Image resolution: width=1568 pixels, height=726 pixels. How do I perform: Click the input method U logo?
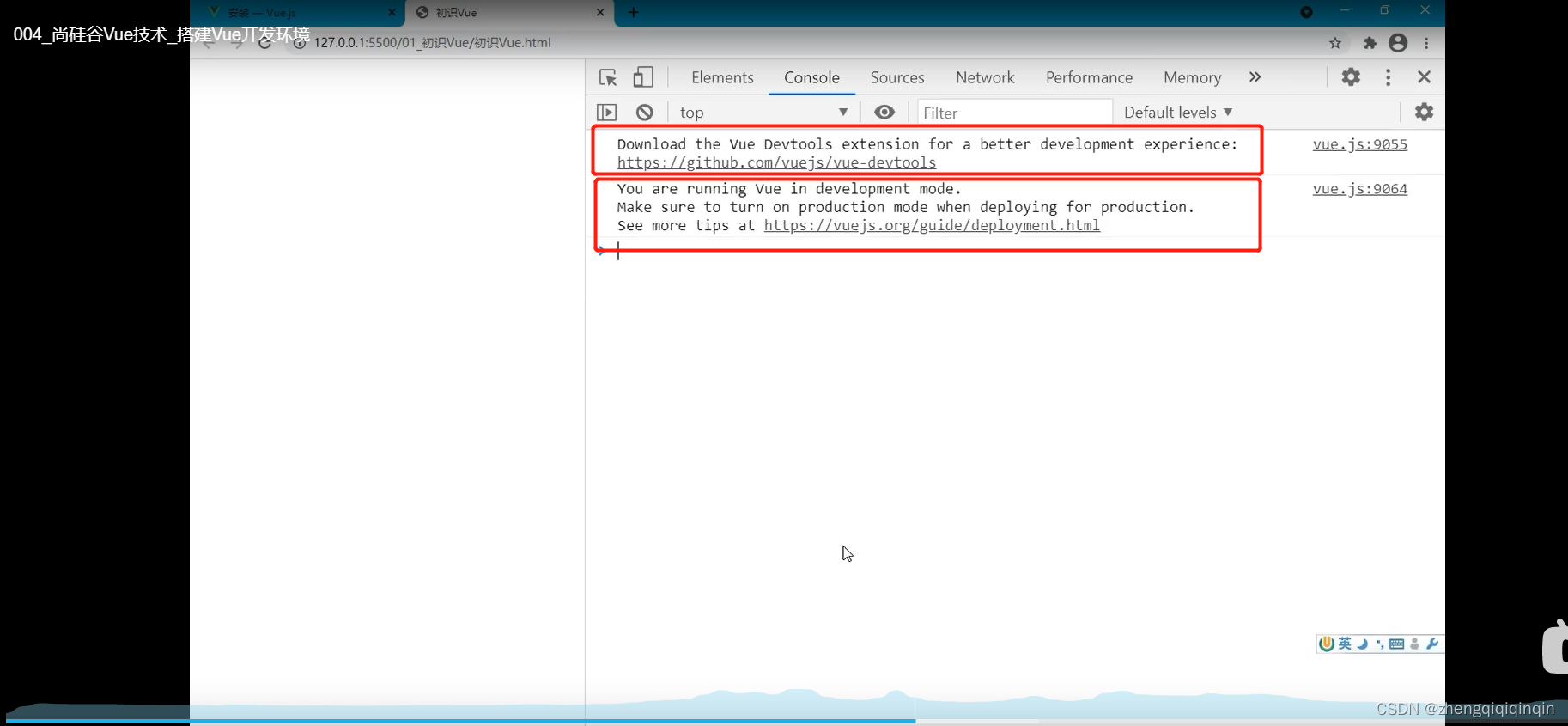pyautogui.click(x=1327, y=644)
